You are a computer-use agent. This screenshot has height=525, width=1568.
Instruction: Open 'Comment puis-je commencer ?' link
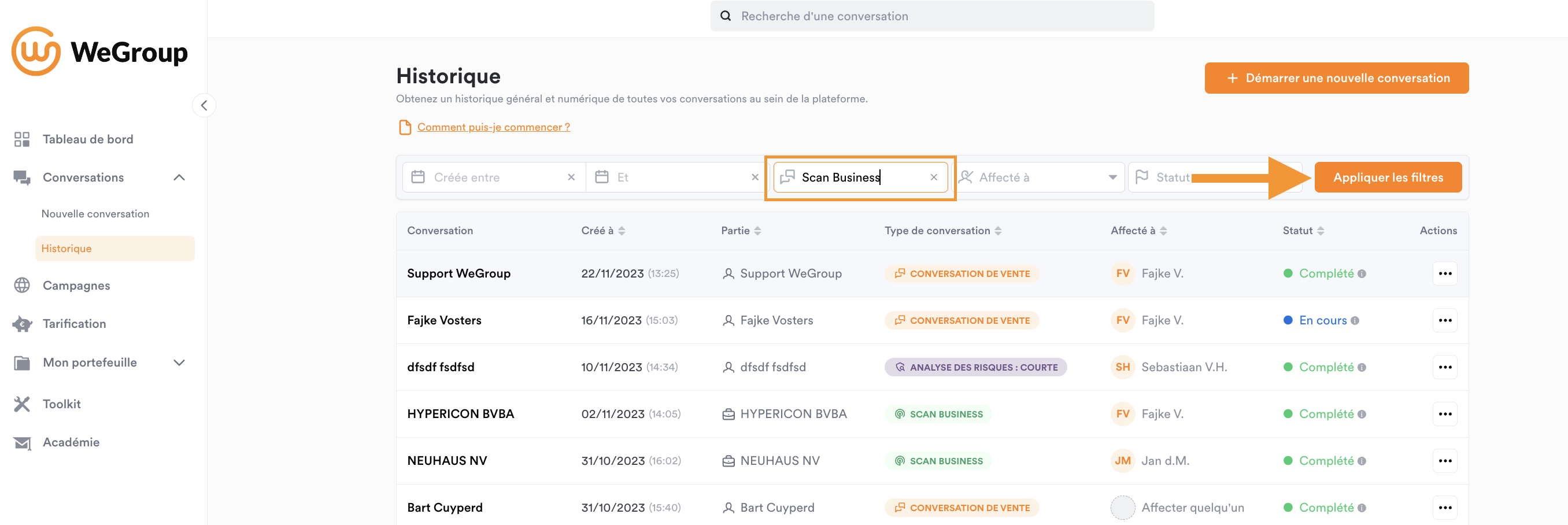point(493,127)
